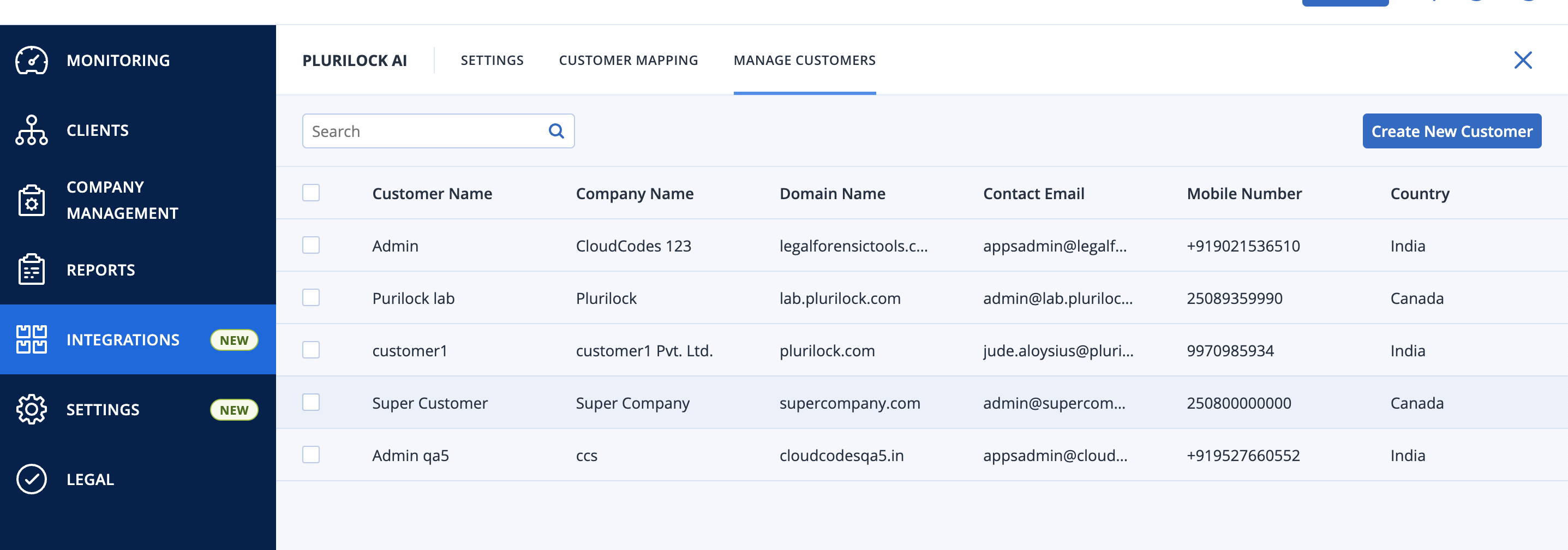Click the customer name Admin in the first row
Screen dimensions: 1568x550
pyautogui.click(x=395, y=246)
